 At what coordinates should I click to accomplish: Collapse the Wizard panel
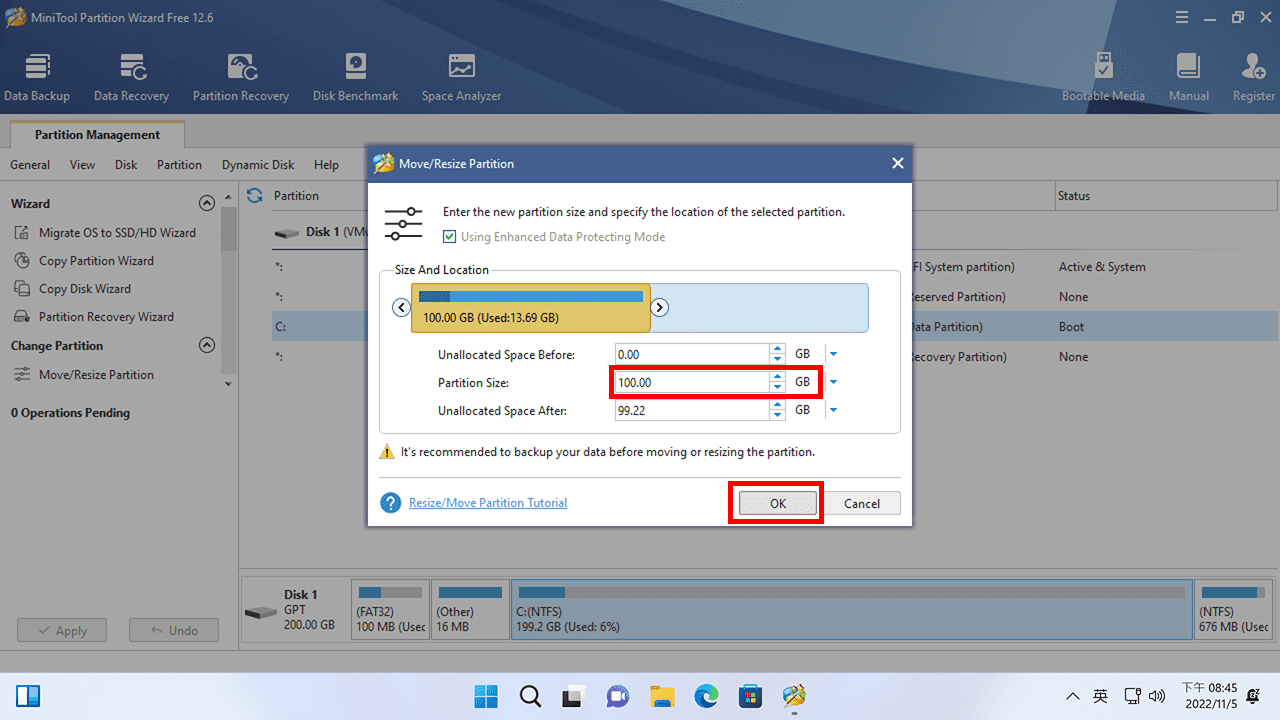pos(207,202)
